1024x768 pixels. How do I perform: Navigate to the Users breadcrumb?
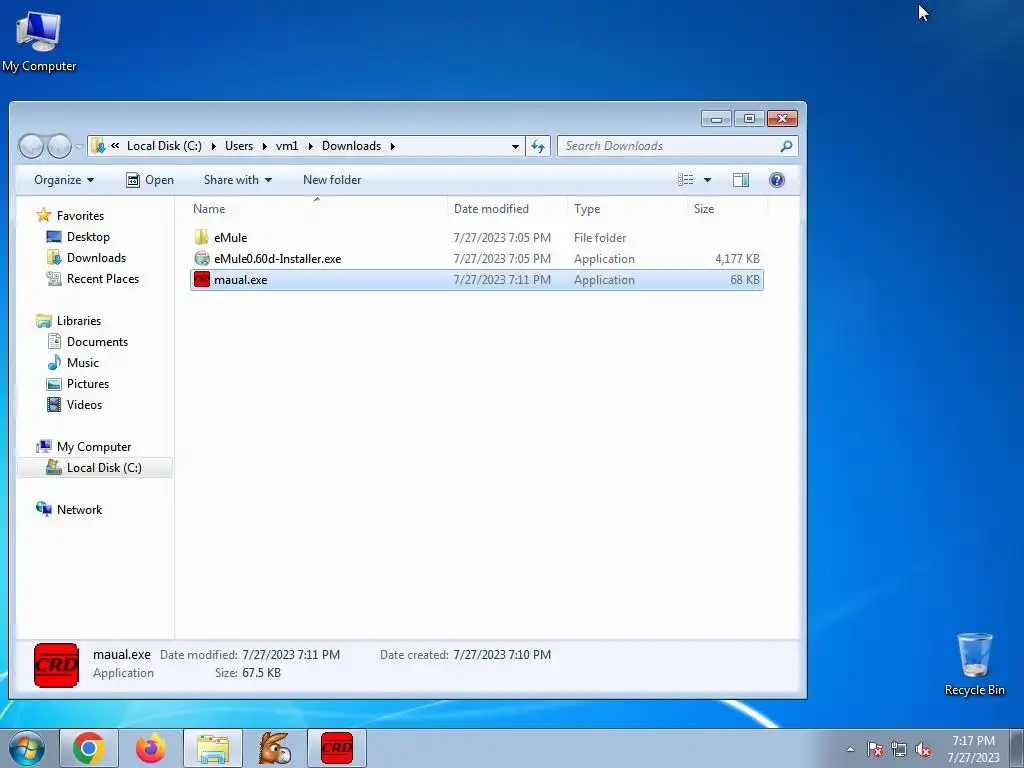(x=239, y=146)
